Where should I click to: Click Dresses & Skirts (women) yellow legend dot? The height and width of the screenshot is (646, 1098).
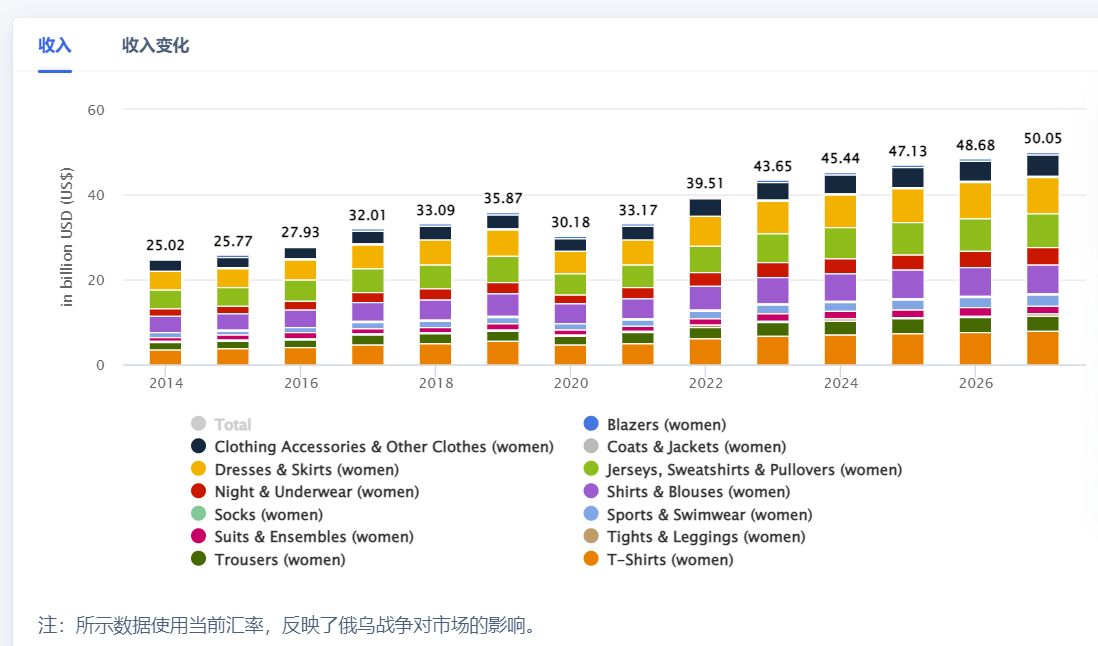(198, 469)
